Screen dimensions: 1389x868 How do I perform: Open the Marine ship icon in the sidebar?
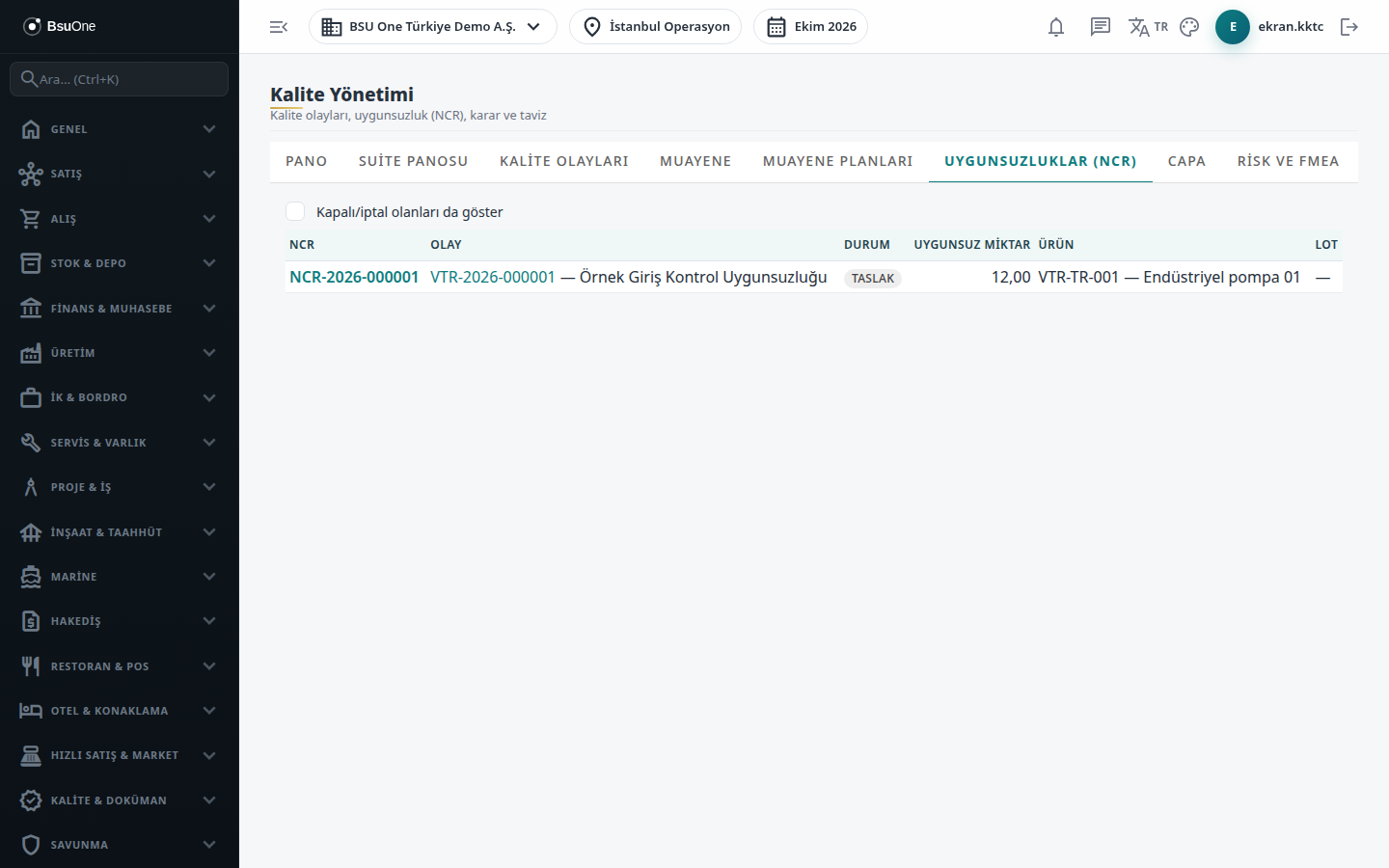click(x=31, y=577)
